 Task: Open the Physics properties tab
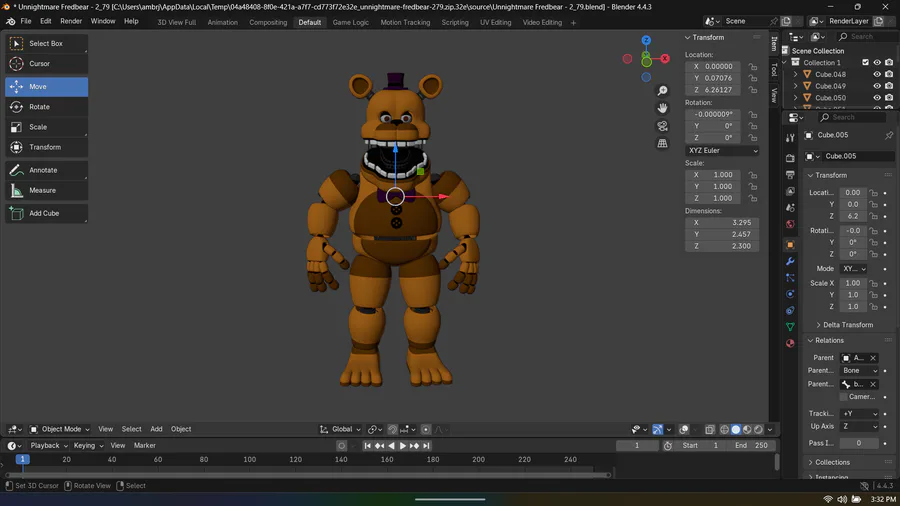[790, 294]
